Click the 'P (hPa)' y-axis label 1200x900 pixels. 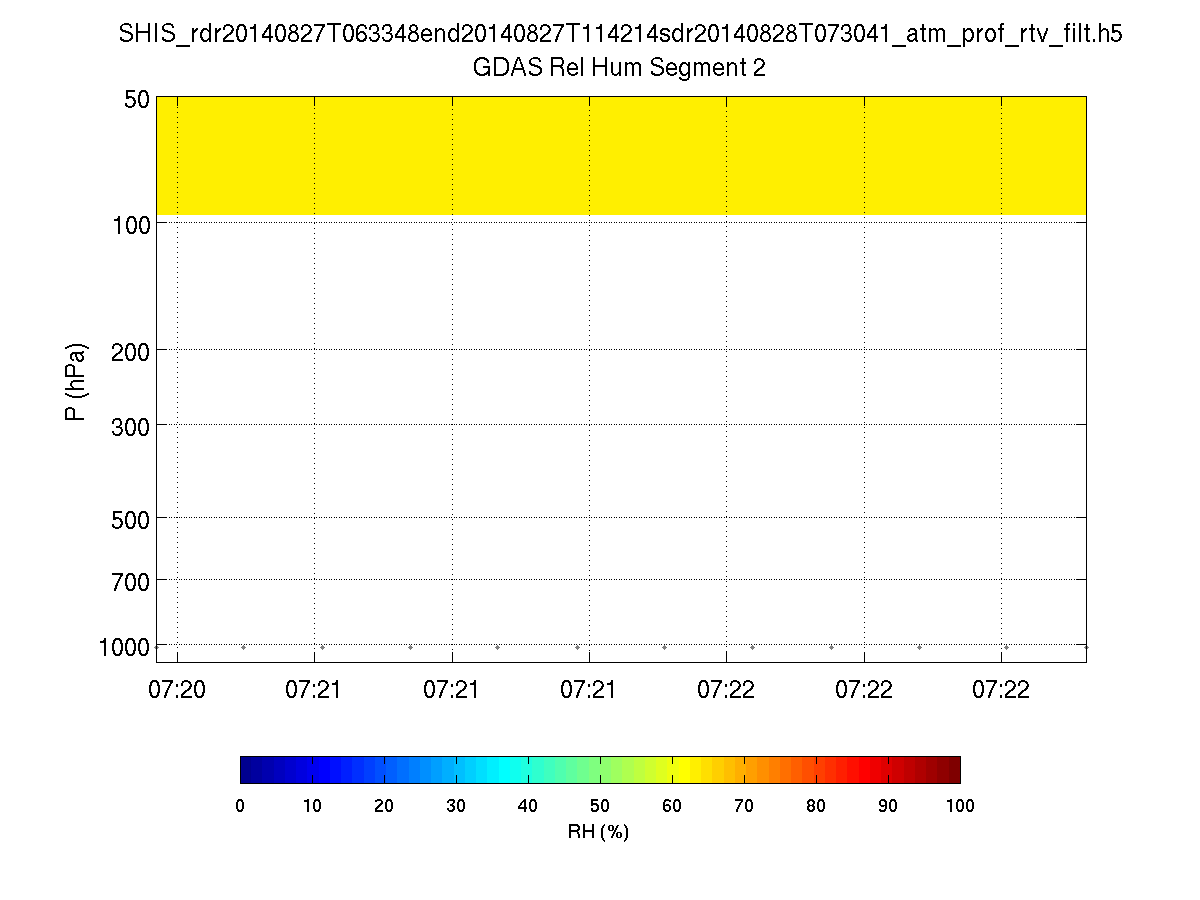(x=76, y=383)
